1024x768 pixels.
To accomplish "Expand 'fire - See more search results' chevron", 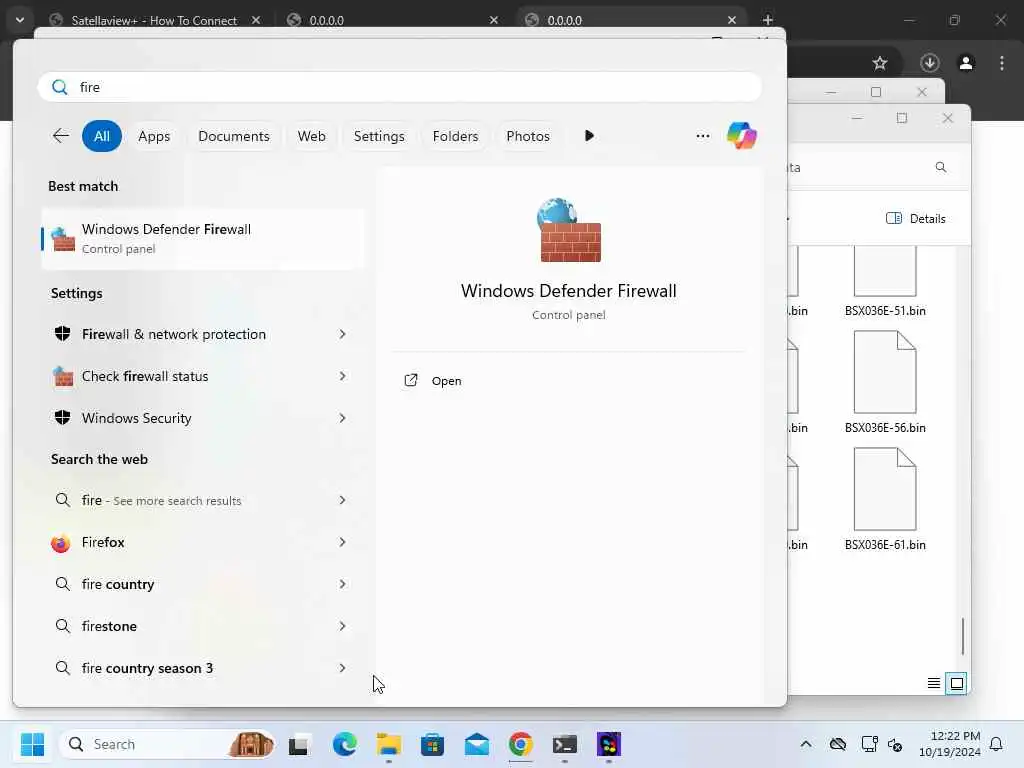I will point(342,500).
